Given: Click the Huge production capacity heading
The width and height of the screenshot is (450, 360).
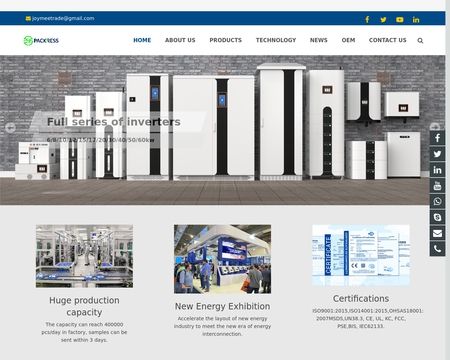Looking at the screenshot, I should click(x=84, y=306).
